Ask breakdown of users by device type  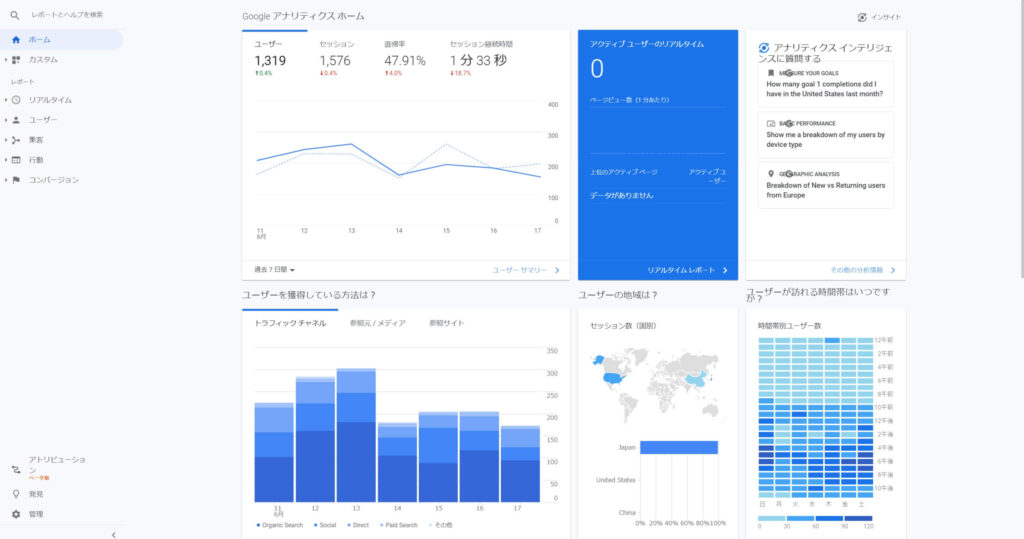[825, 135]
